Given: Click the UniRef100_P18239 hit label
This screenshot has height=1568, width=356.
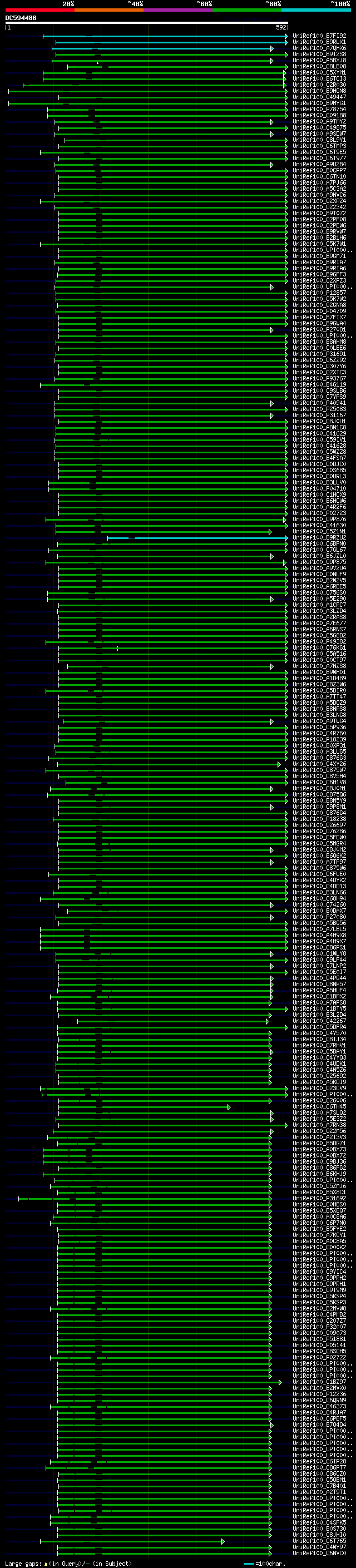Looking at the screenshot, I should [x=319, y=740].
